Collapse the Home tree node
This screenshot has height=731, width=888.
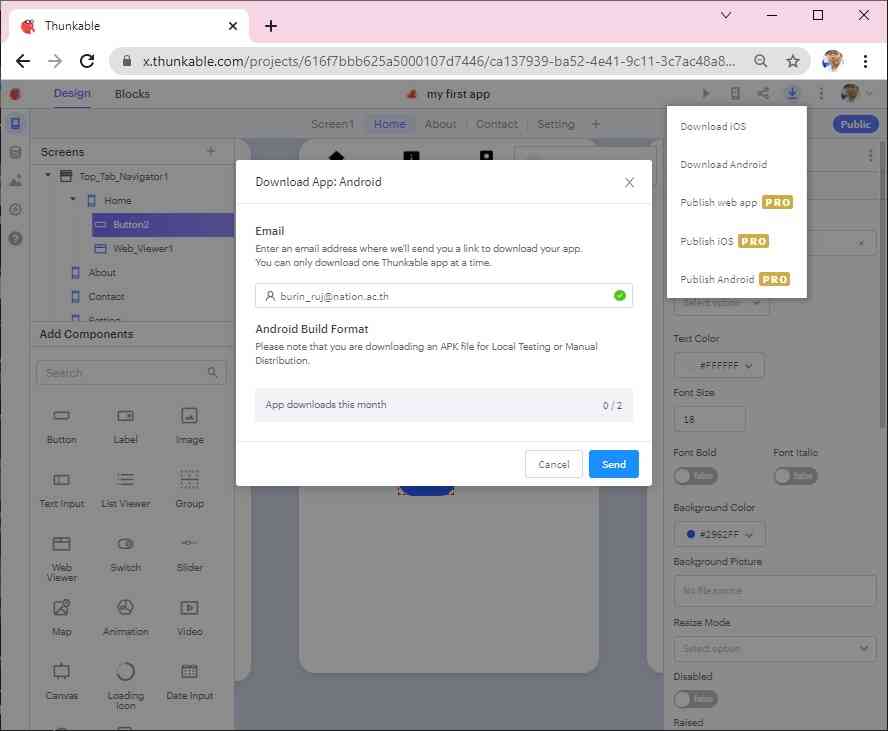pyautogui.click(x=73, y=199)
